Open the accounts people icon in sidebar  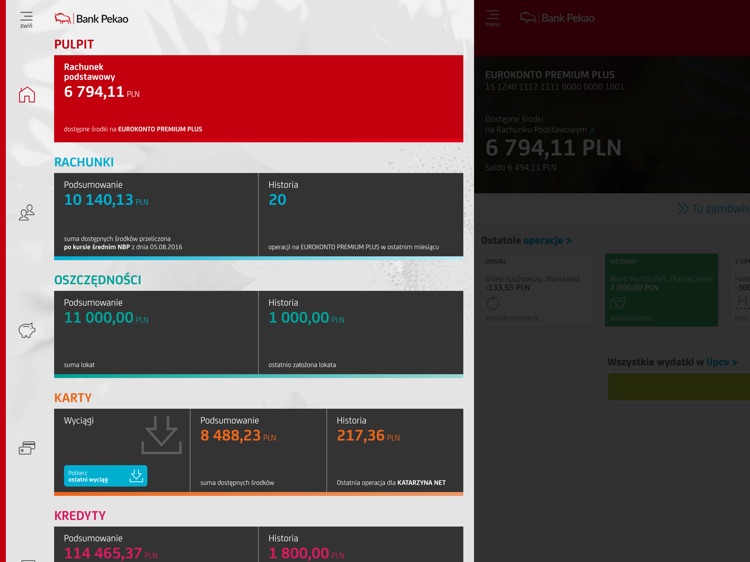coord(27,212)
